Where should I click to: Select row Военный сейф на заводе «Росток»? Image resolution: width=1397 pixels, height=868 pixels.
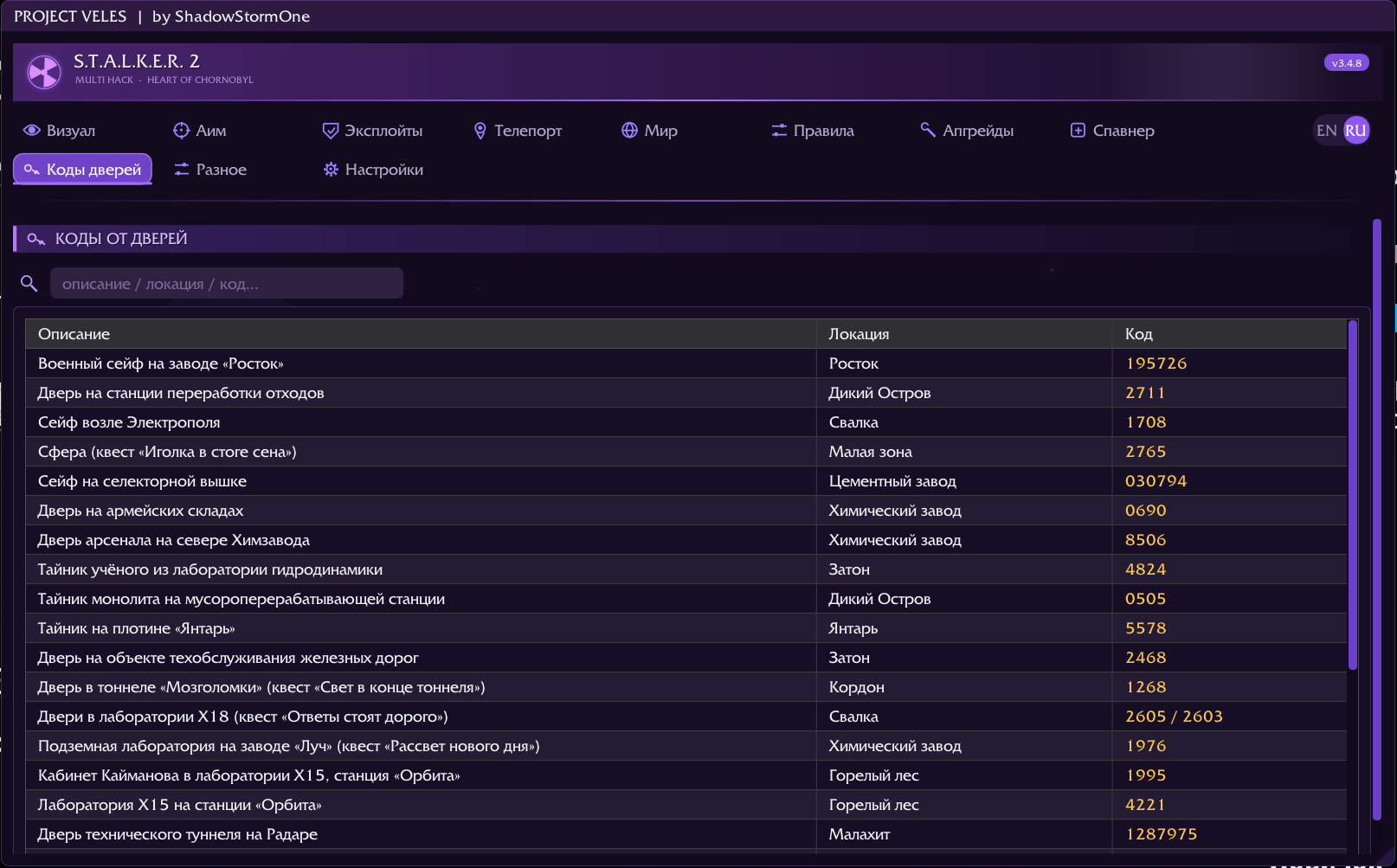[686, 363]
